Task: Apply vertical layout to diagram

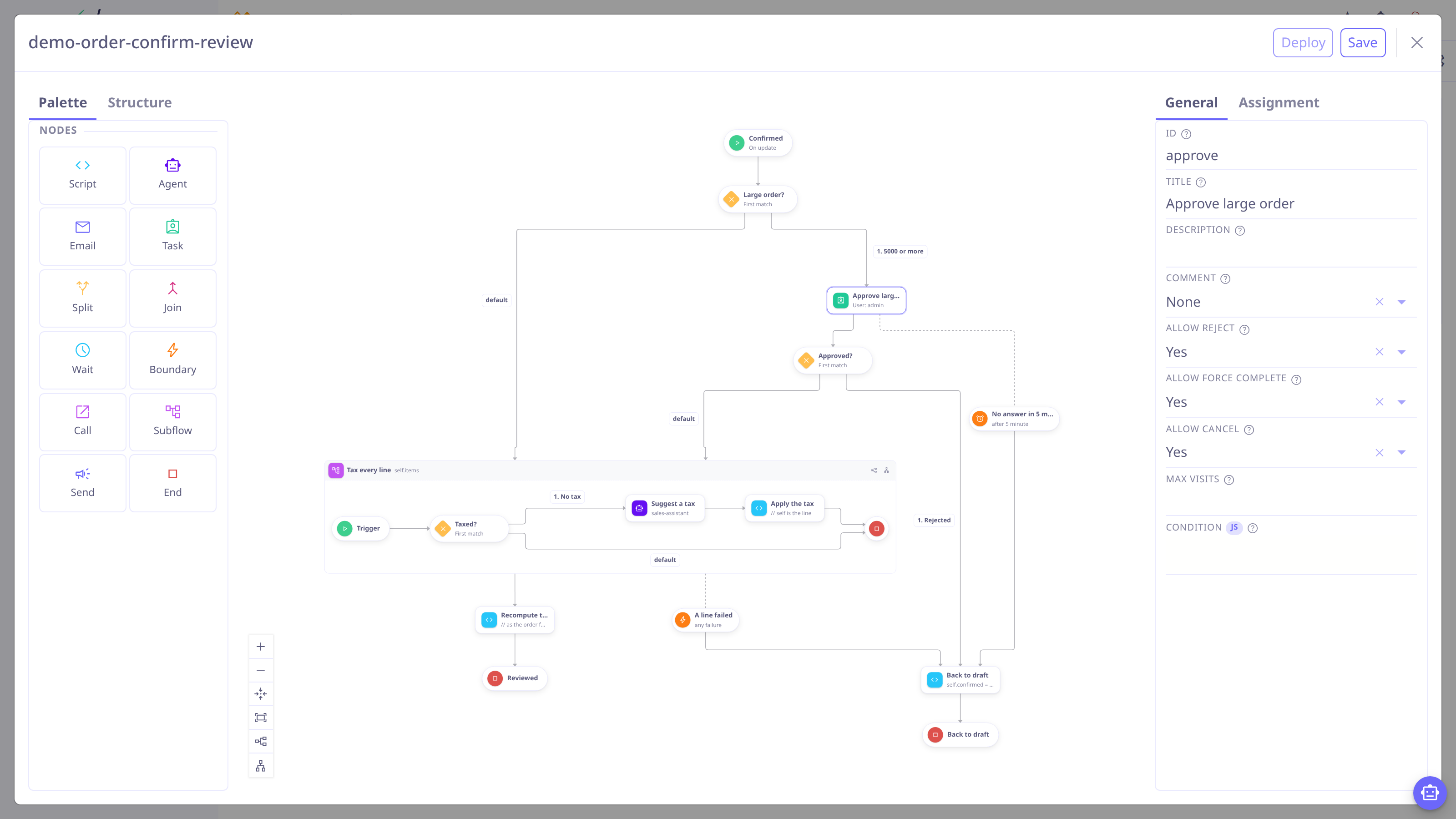Action: coord(261,766)
